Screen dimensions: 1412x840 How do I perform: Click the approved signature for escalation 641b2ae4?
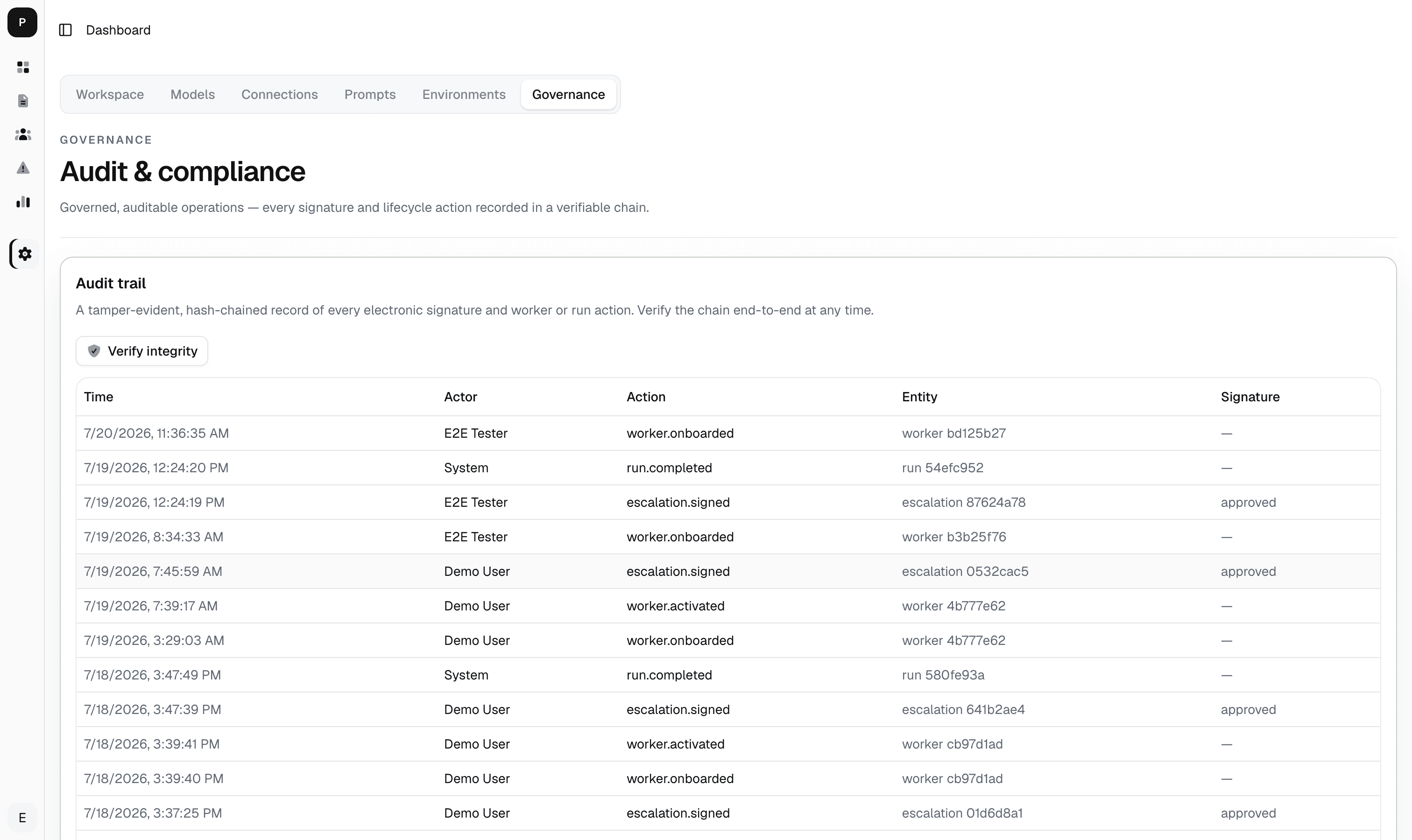tap(1248, 709)
